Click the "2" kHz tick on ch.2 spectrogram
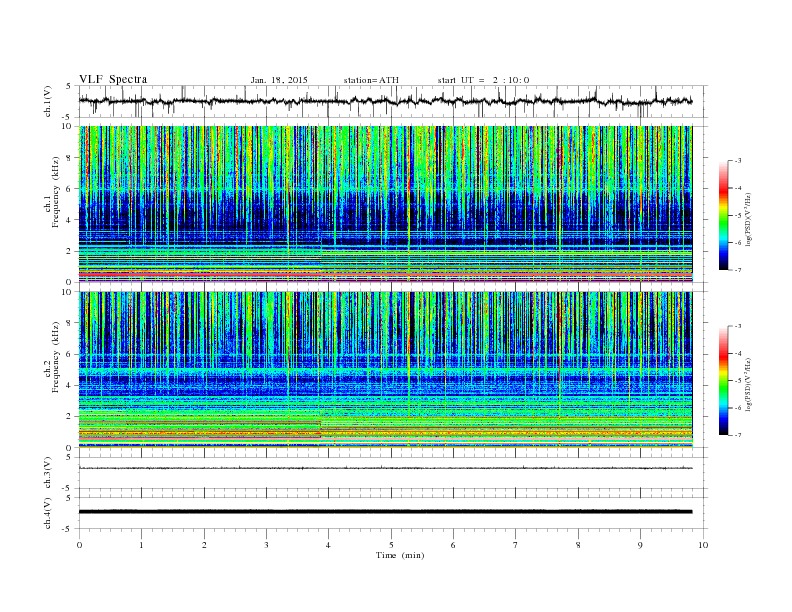Screen dimensions: 792x612 (x=70, y=417)
